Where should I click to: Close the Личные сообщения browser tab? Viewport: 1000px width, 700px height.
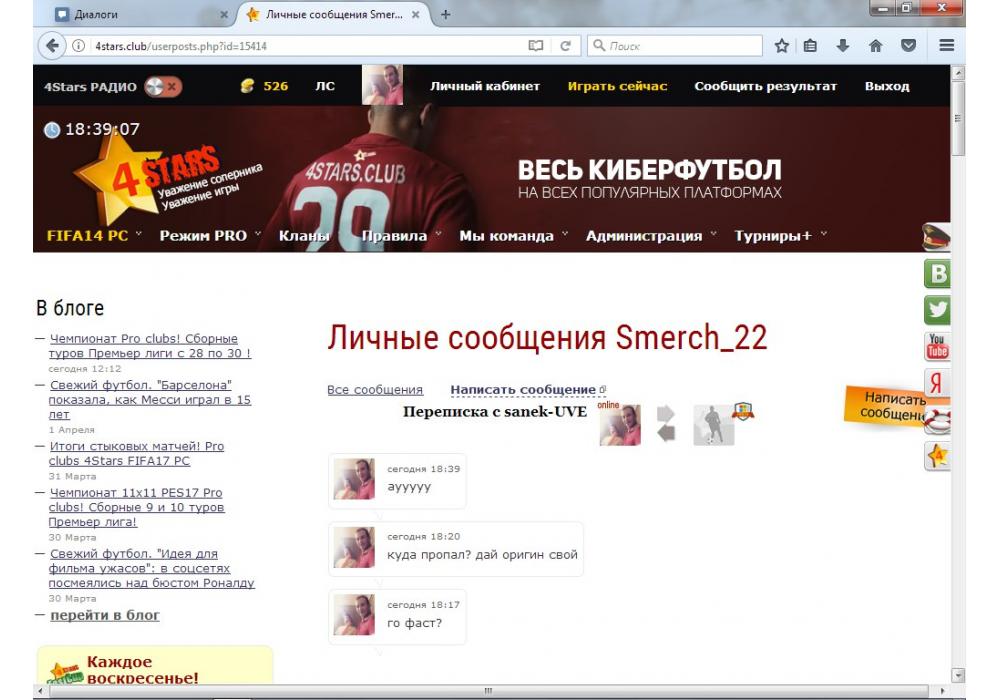coord(415,15)
